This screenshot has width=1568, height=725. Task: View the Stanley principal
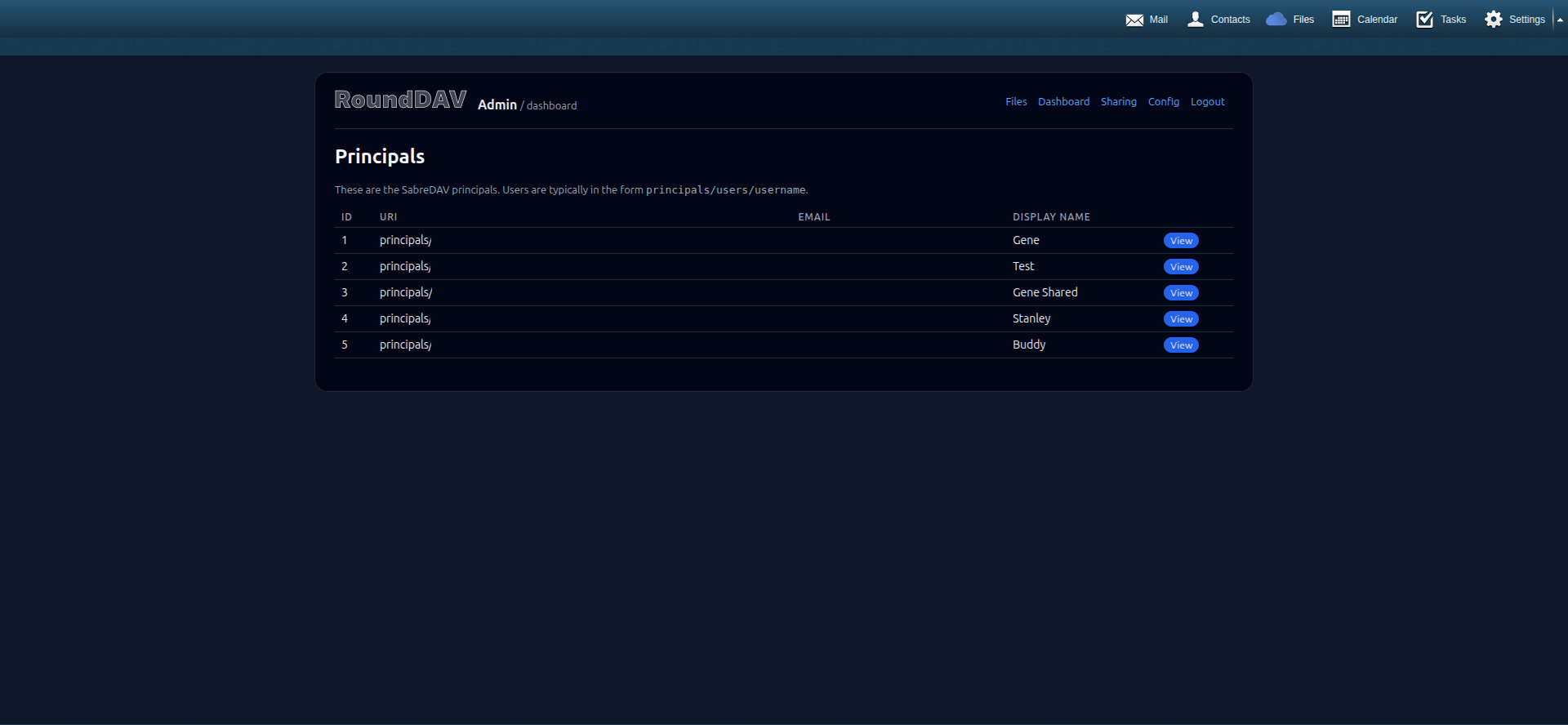(x=1181, y=319)
